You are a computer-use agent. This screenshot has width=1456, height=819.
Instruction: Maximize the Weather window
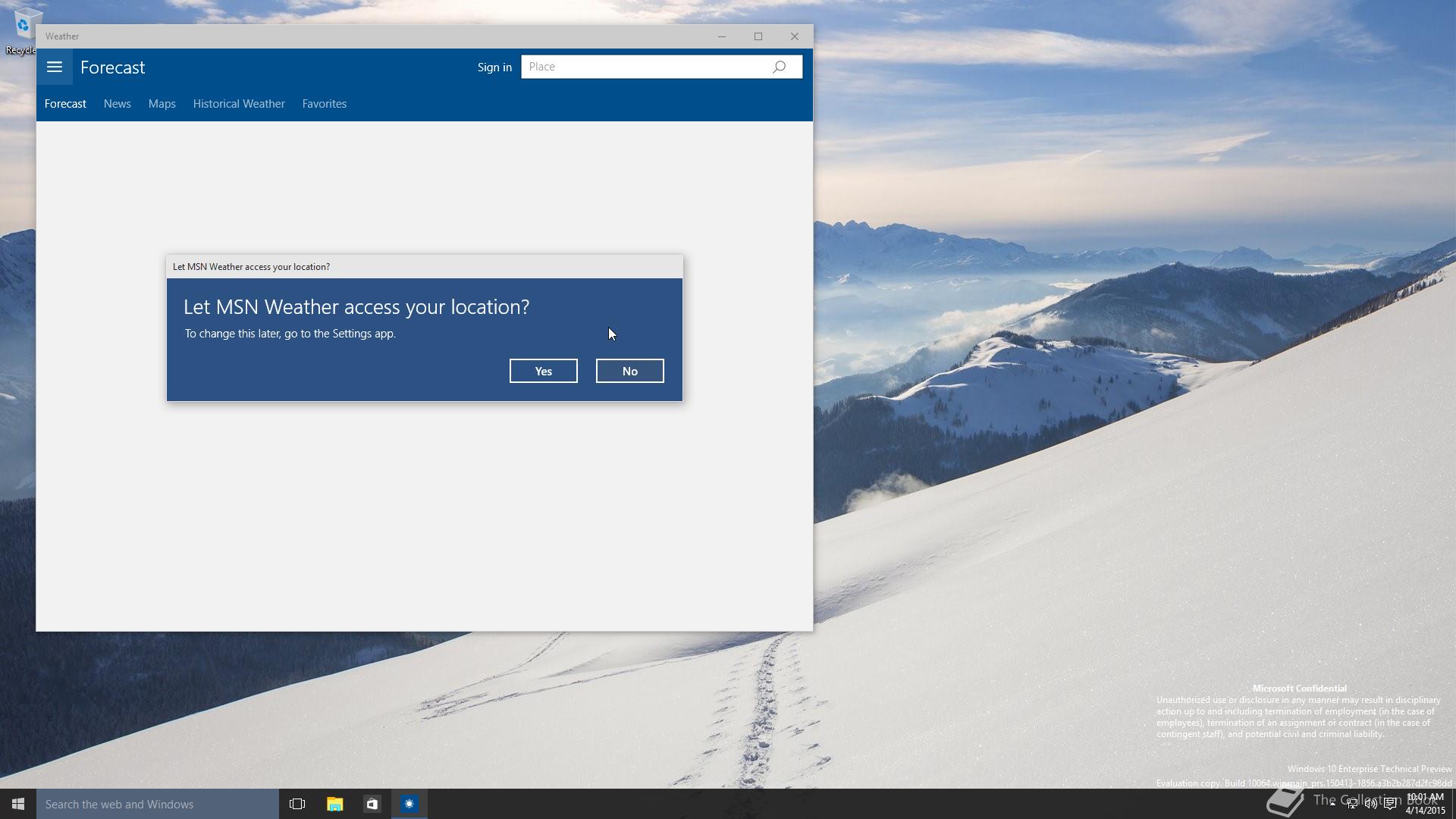pos(758,36)
